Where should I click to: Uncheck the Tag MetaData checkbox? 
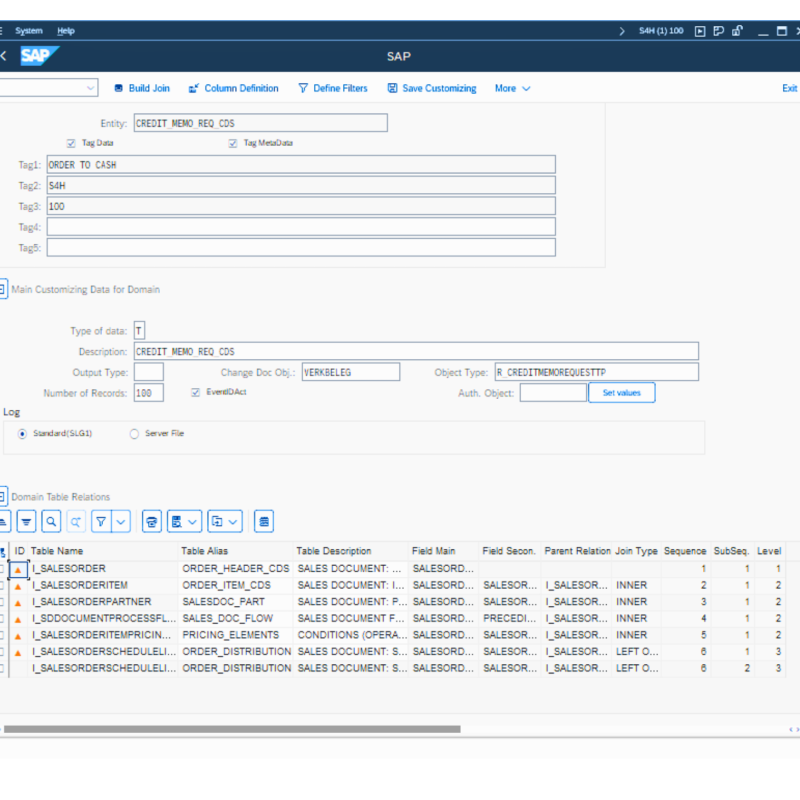pos(233,143)
